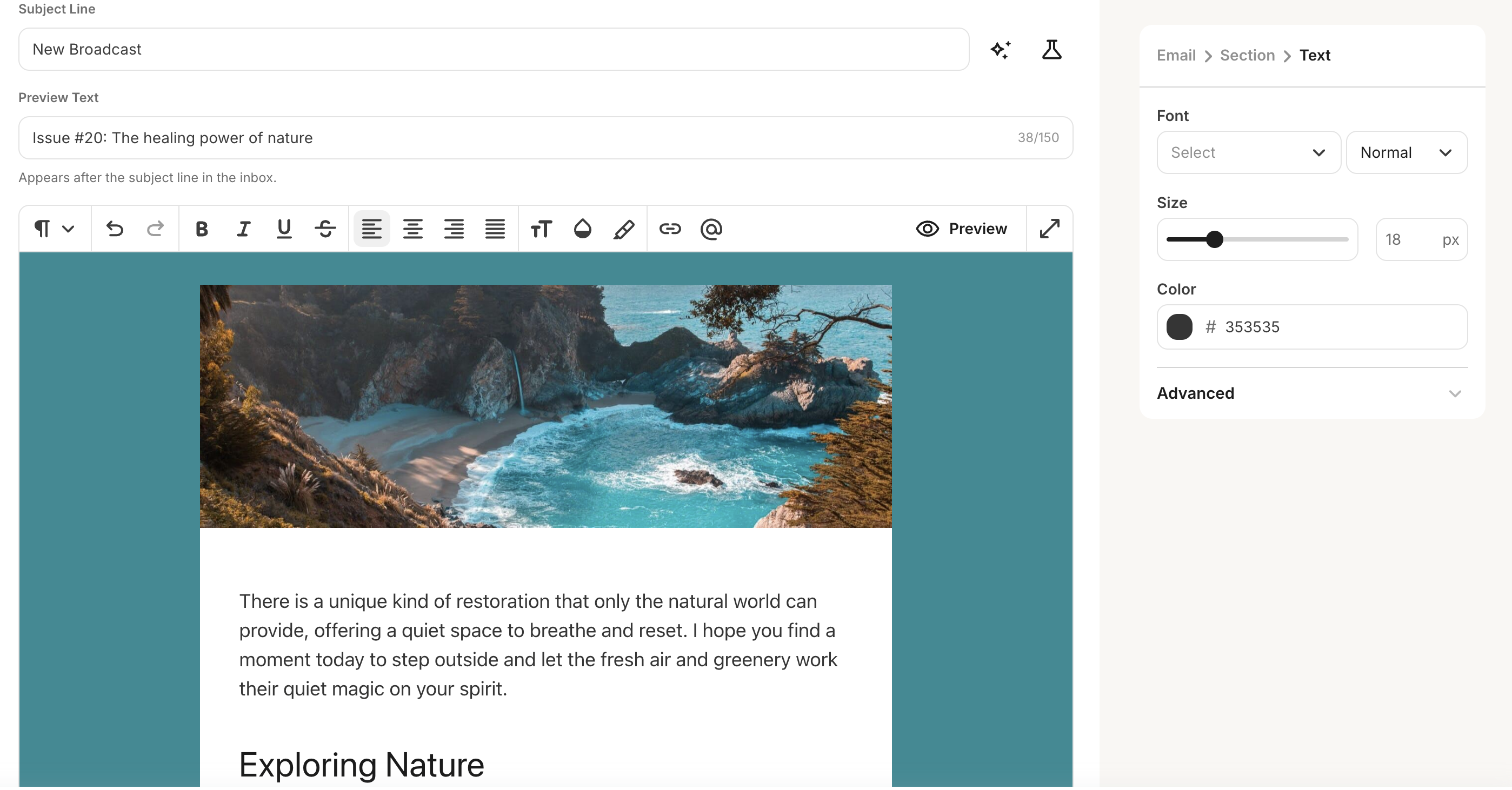This screenshot has width=1512, height=790.
Task: Toggle underline formatting
Action: 284,229
